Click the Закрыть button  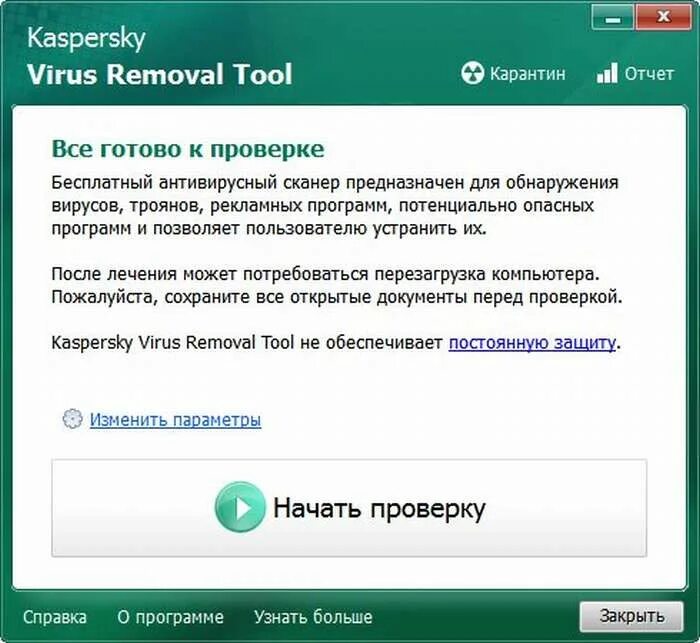click(632, 616)
